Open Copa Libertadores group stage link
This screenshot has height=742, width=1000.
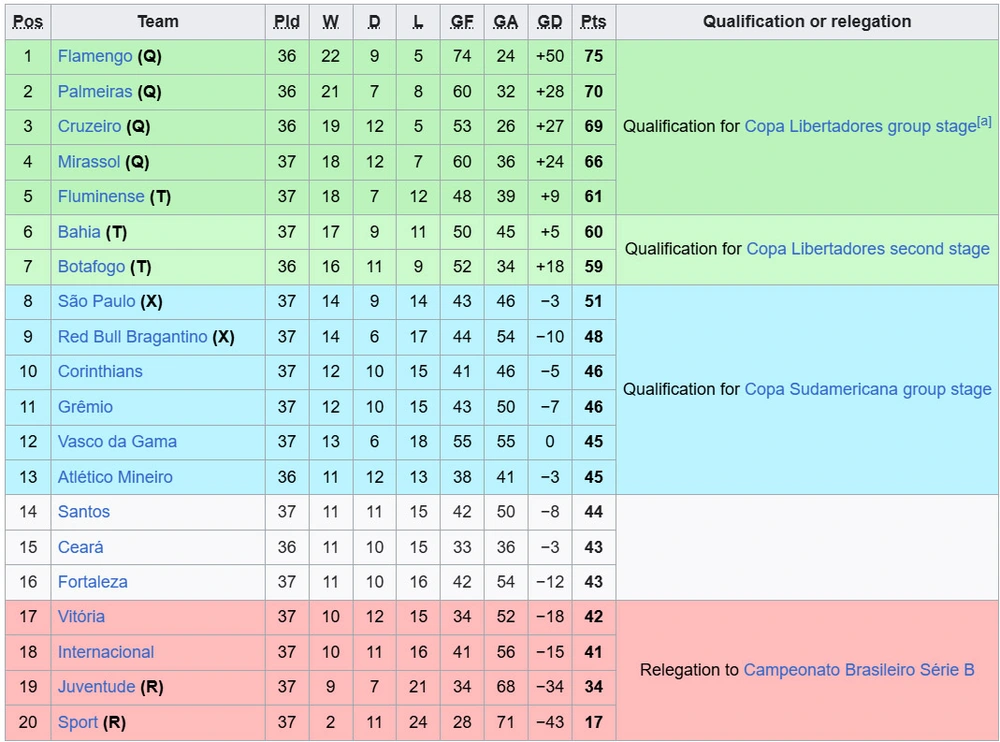click(x=860, y=127)
